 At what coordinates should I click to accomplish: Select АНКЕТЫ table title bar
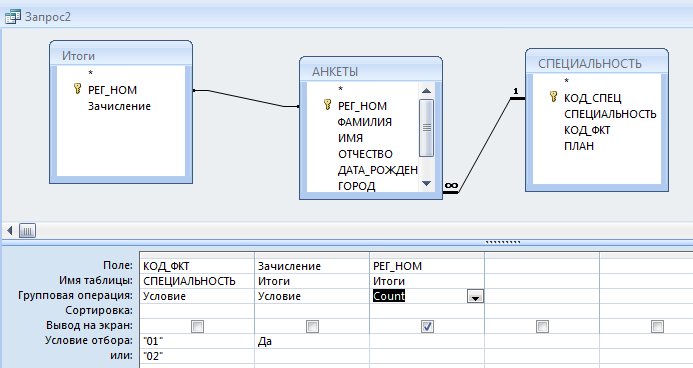point(371,72)
